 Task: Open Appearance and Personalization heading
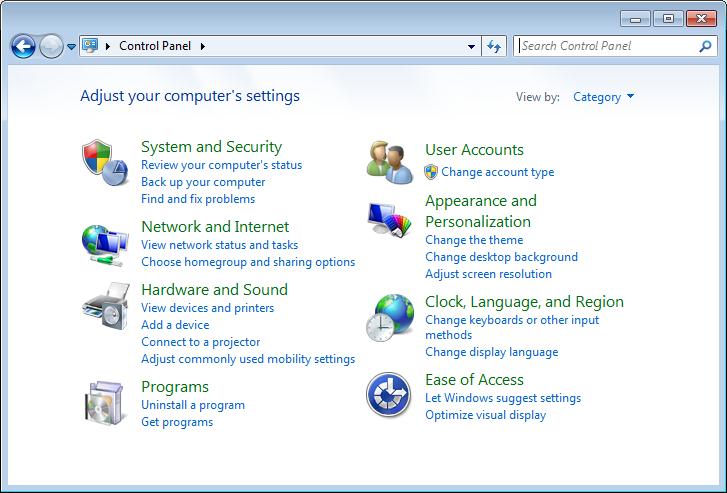tap(481, 211)
